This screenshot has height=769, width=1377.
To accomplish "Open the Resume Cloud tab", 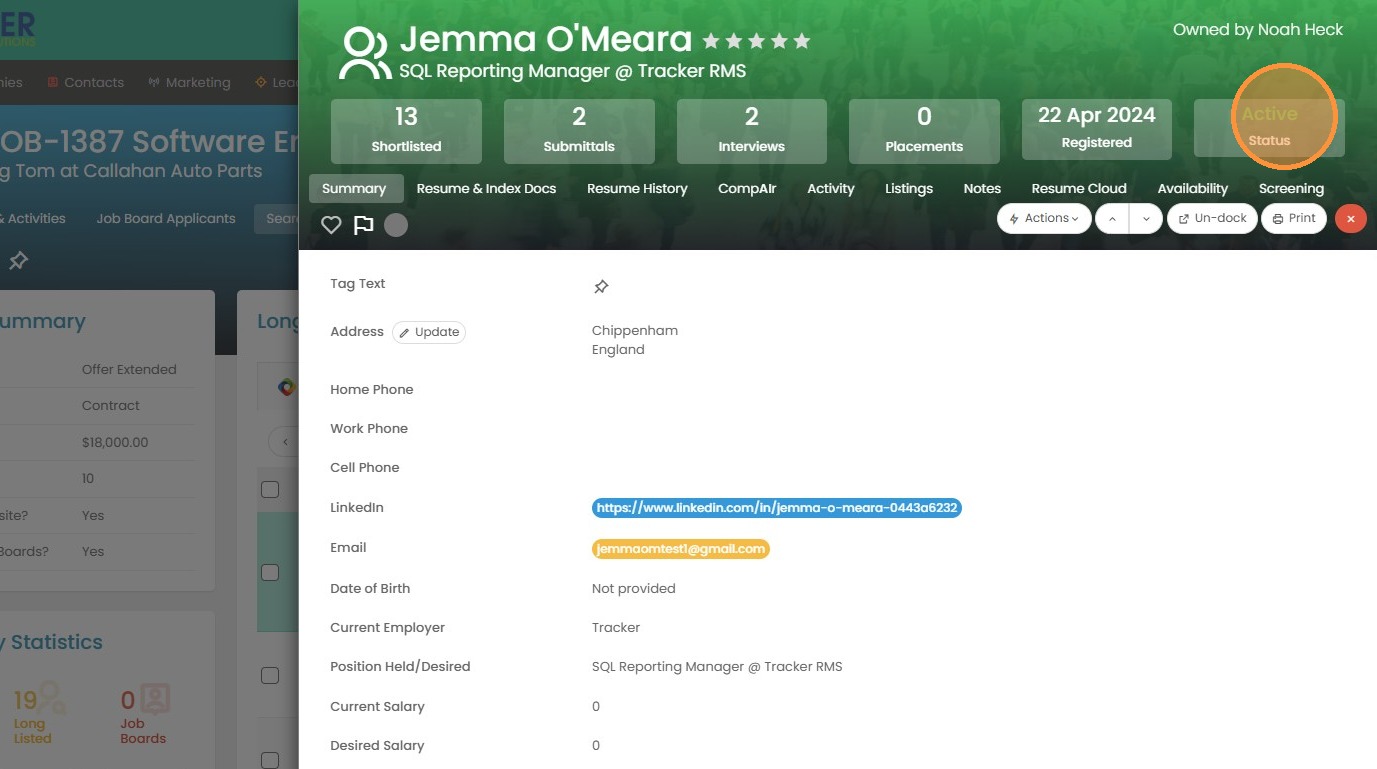I will click(1079, 188).
